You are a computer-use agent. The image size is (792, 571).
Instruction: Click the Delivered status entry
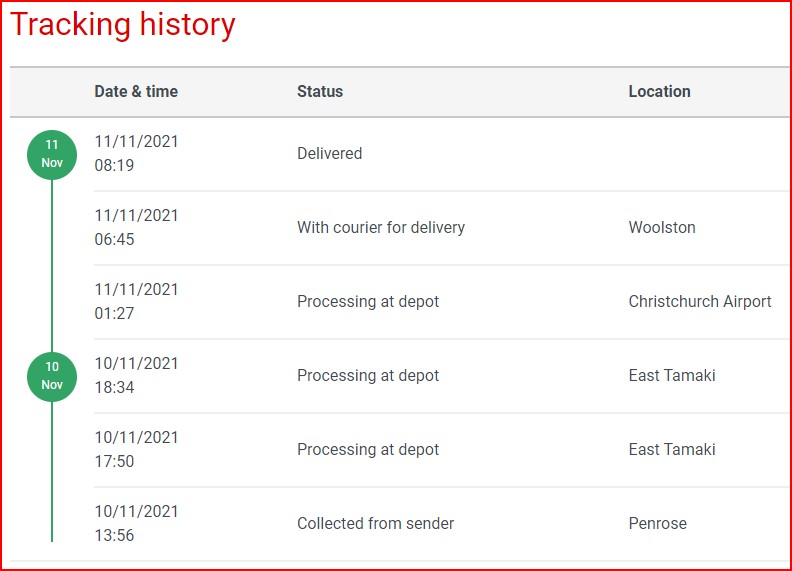(329, 154)
